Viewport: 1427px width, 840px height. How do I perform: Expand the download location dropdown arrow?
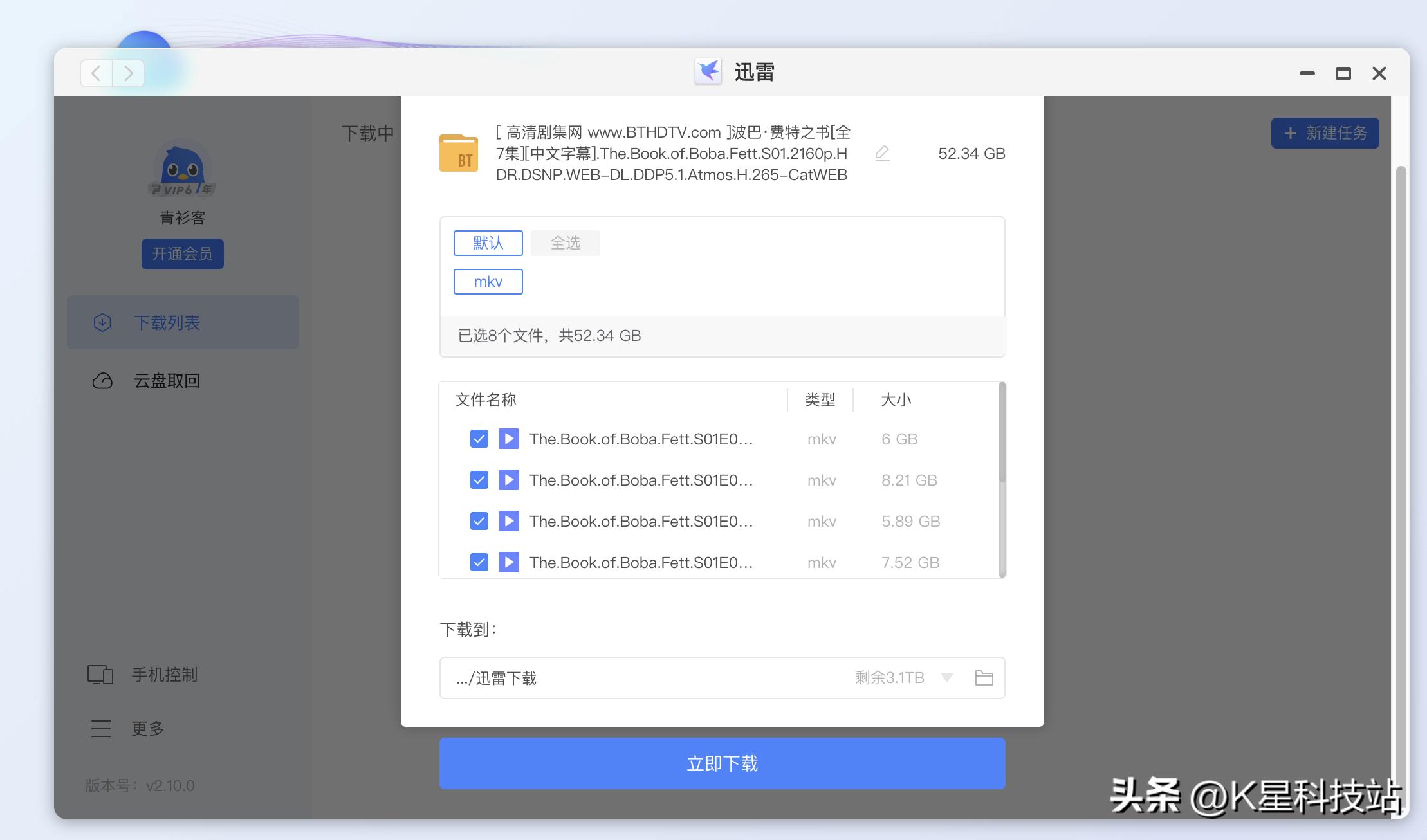[x=946, y=677]
